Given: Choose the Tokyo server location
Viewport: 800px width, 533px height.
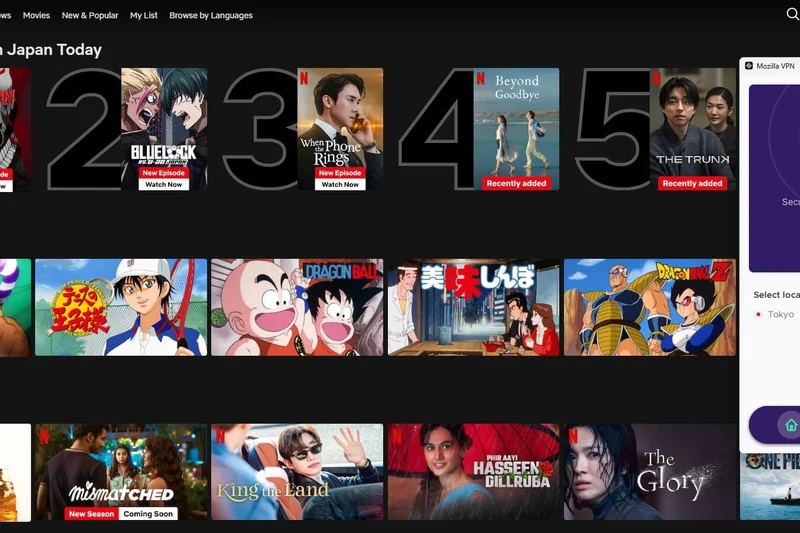Looking at the screenshot, I should [x=780, y=315].
